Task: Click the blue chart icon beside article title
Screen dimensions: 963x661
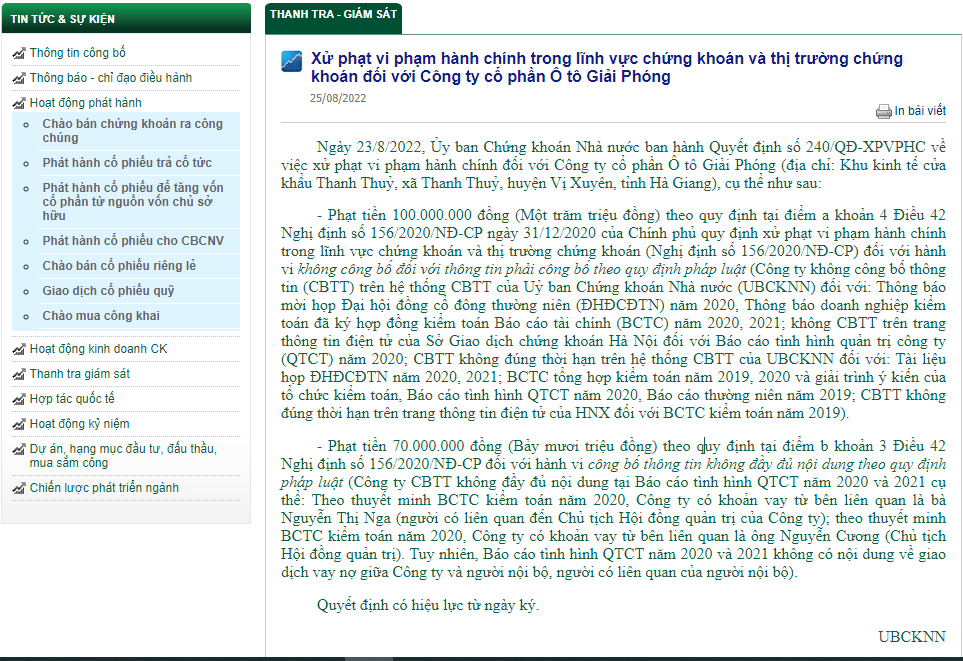Action: [292, 62]
